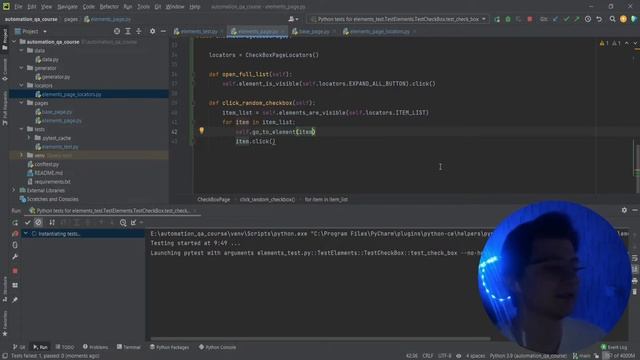Click the Git update project blue arrow
Image resolution: width=640 pixels, height=360 pixels.
coord(556,19)
